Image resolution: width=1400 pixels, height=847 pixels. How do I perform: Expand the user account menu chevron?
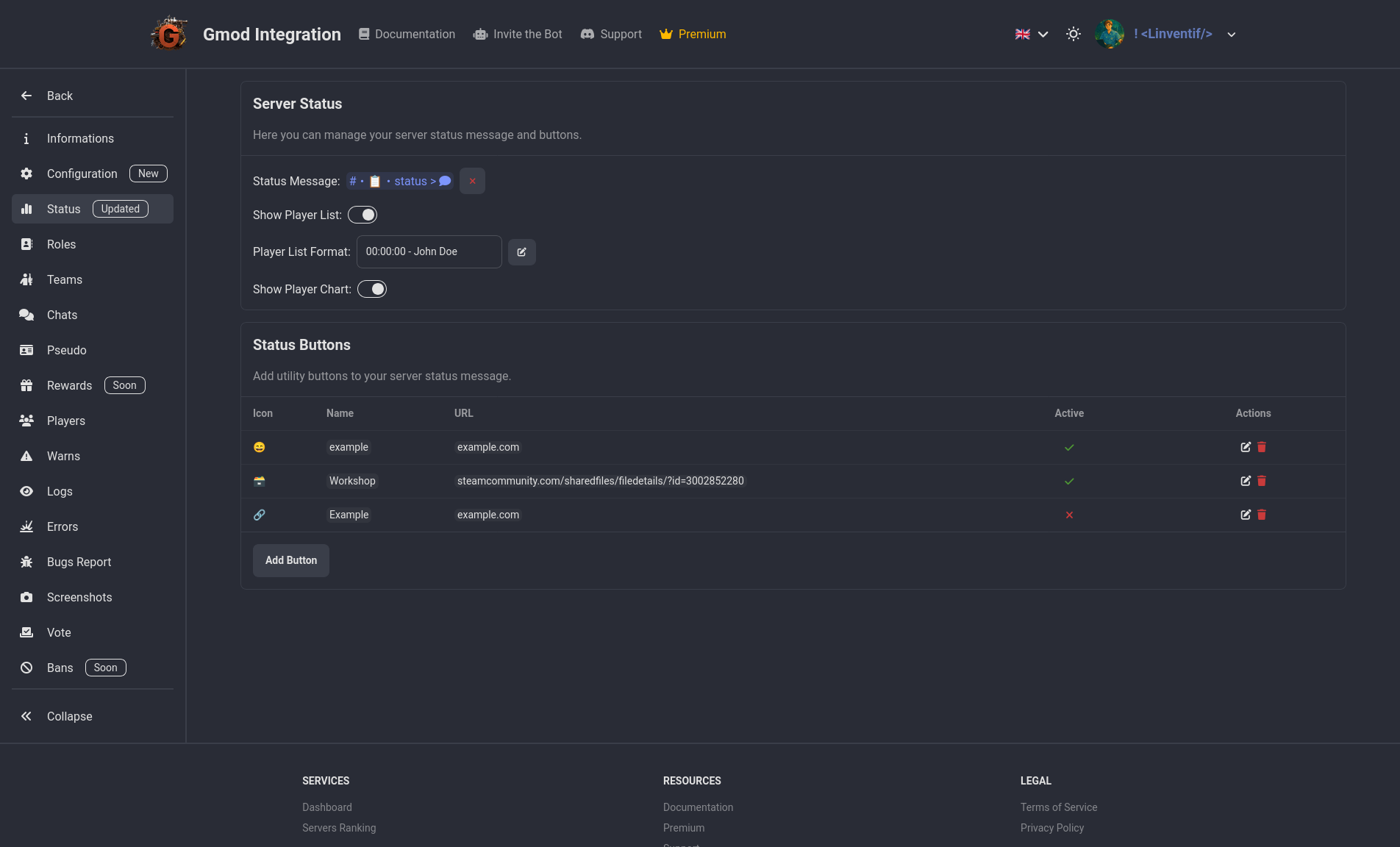point(1232,35)
